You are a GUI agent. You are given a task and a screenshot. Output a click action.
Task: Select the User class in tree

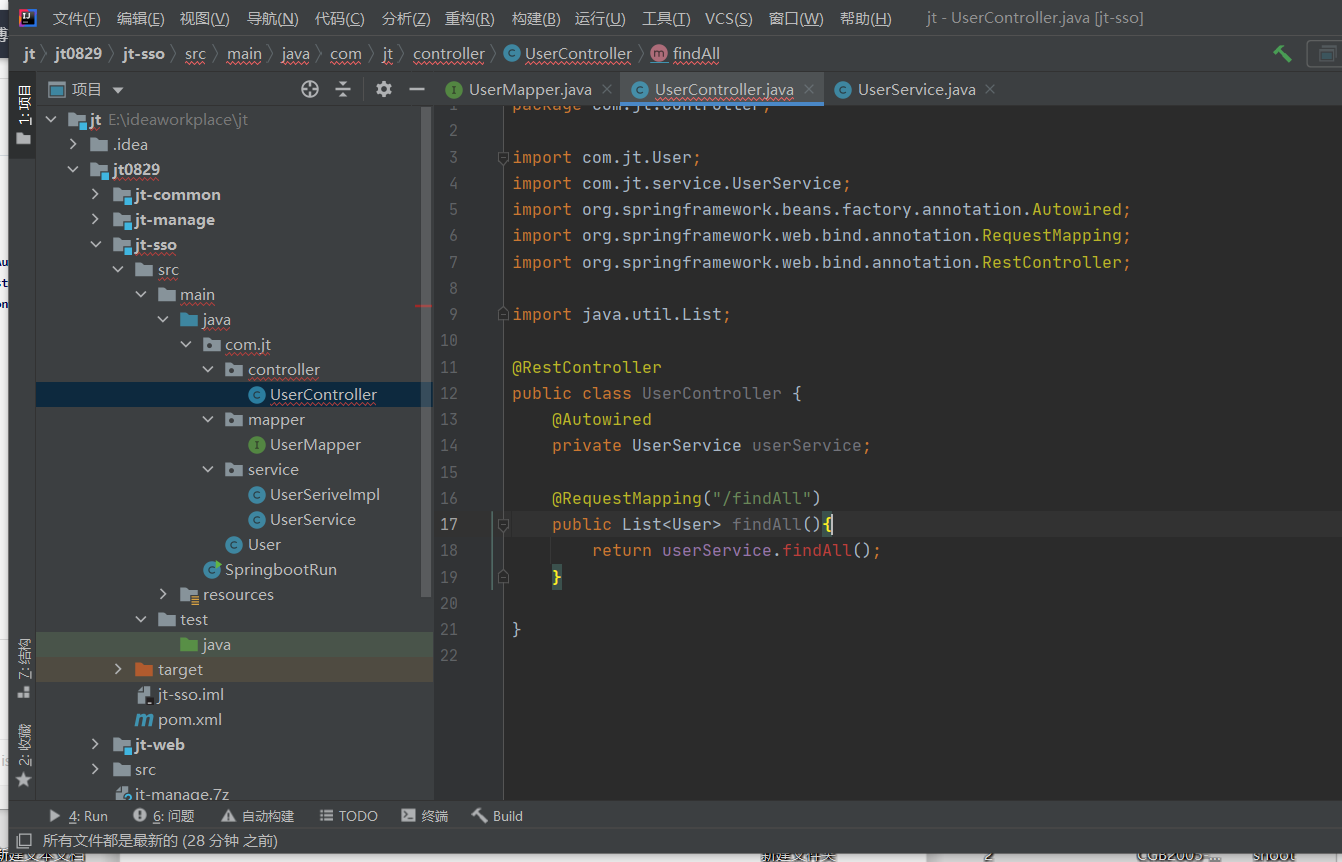click(x=264, y=545)
